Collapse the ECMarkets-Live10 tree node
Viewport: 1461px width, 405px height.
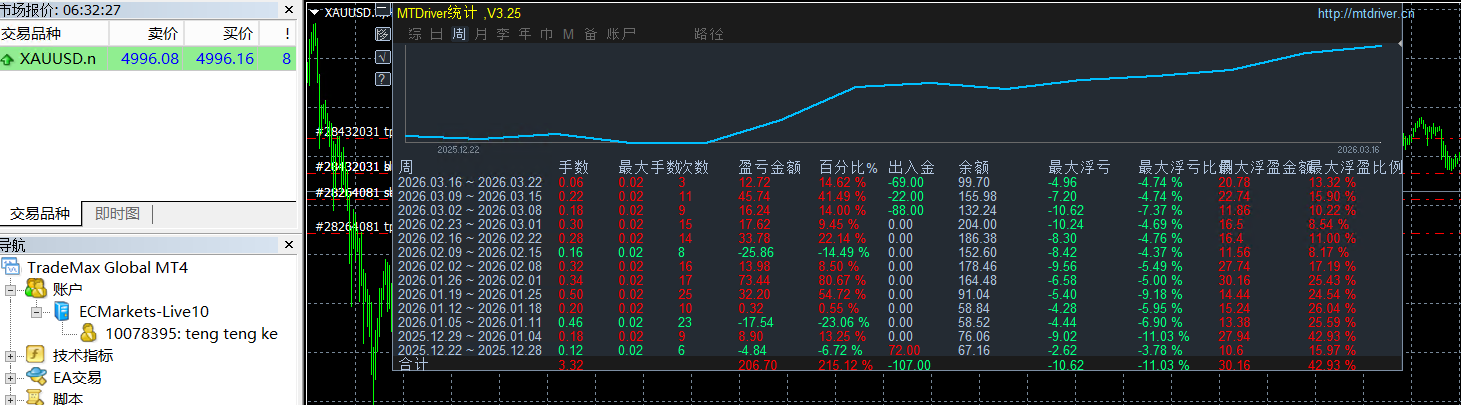tap(37, 311)
